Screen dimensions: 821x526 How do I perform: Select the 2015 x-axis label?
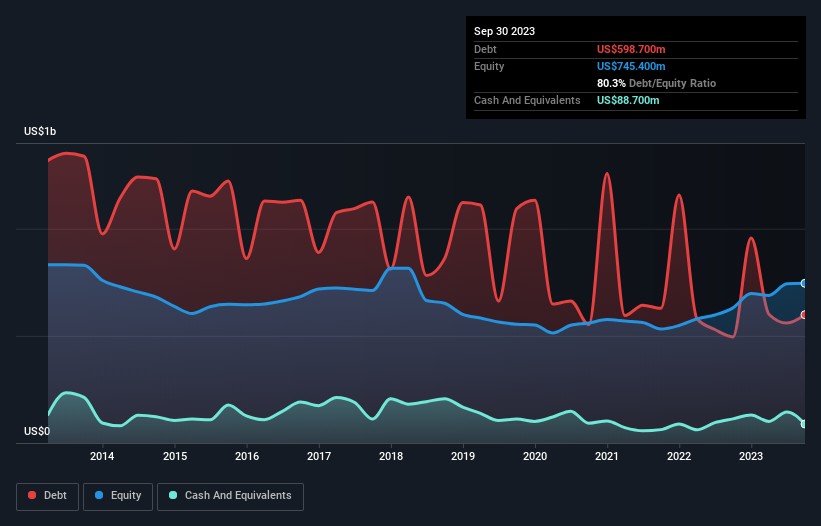click(175, 456)
